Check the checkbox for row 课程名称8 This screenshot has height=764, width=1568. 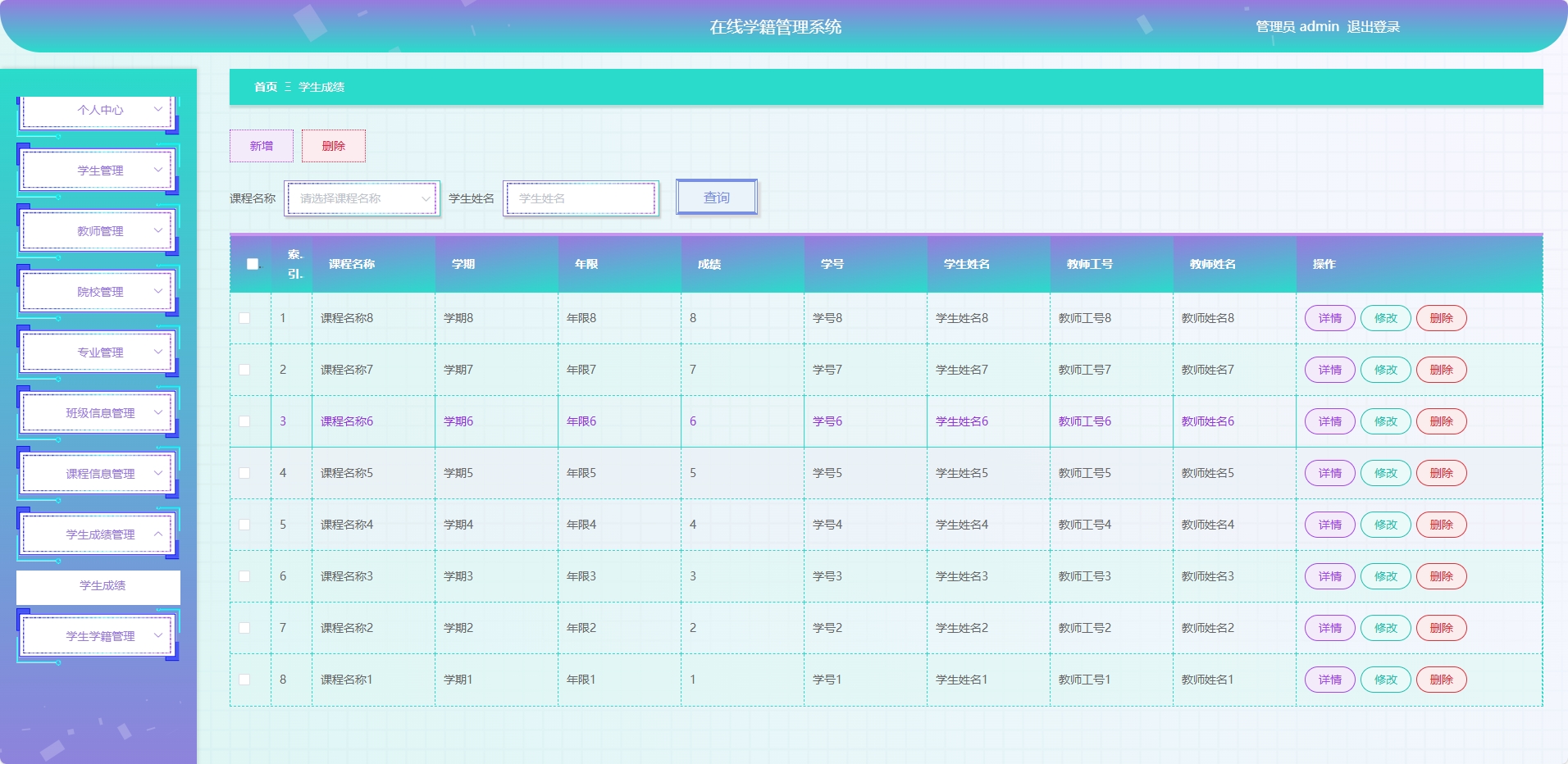click(x=244, y=318)
